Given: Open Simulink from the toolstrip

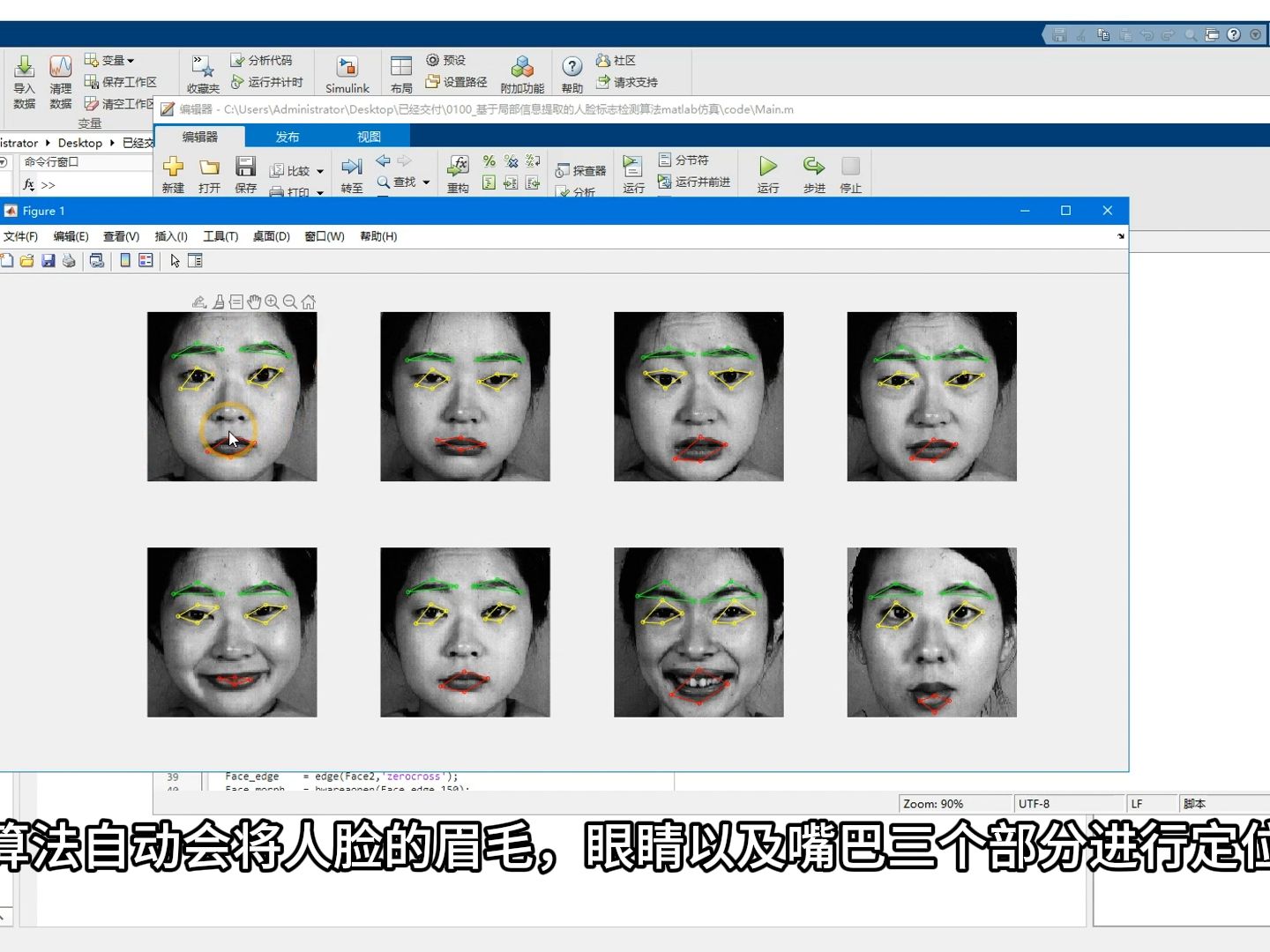Looking at the screenshot, I should pos(347,72).
